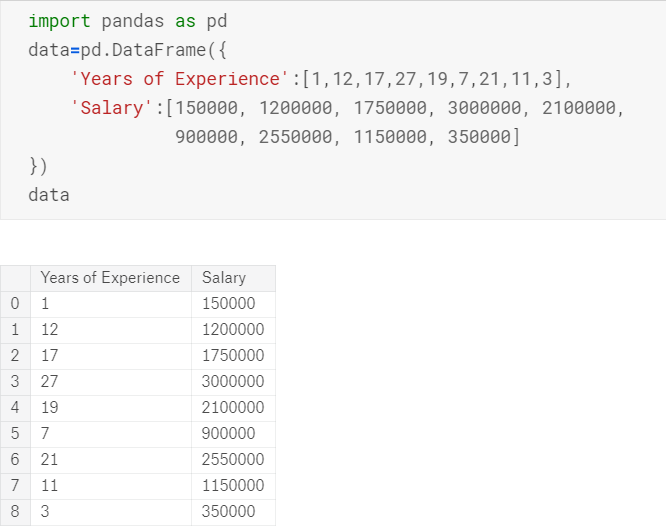Click experience value 21 in table row 6
The width and height of the screenshot is (666, 527).
pyautogui.click(x=49, y=460)
